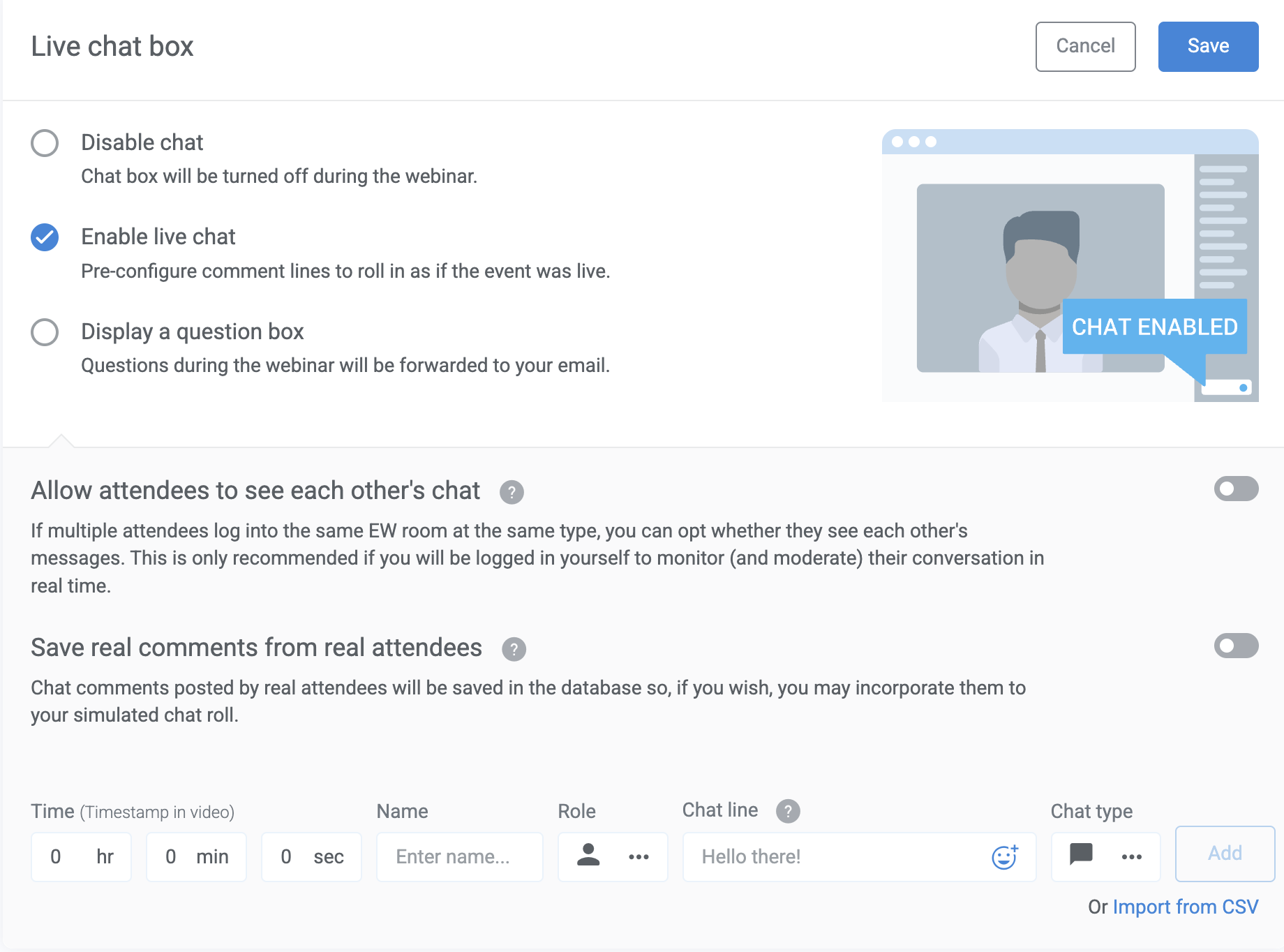1284x952 pixels.
Task: Open more chat type options via ellipsis
Action: coord(1131,856)
